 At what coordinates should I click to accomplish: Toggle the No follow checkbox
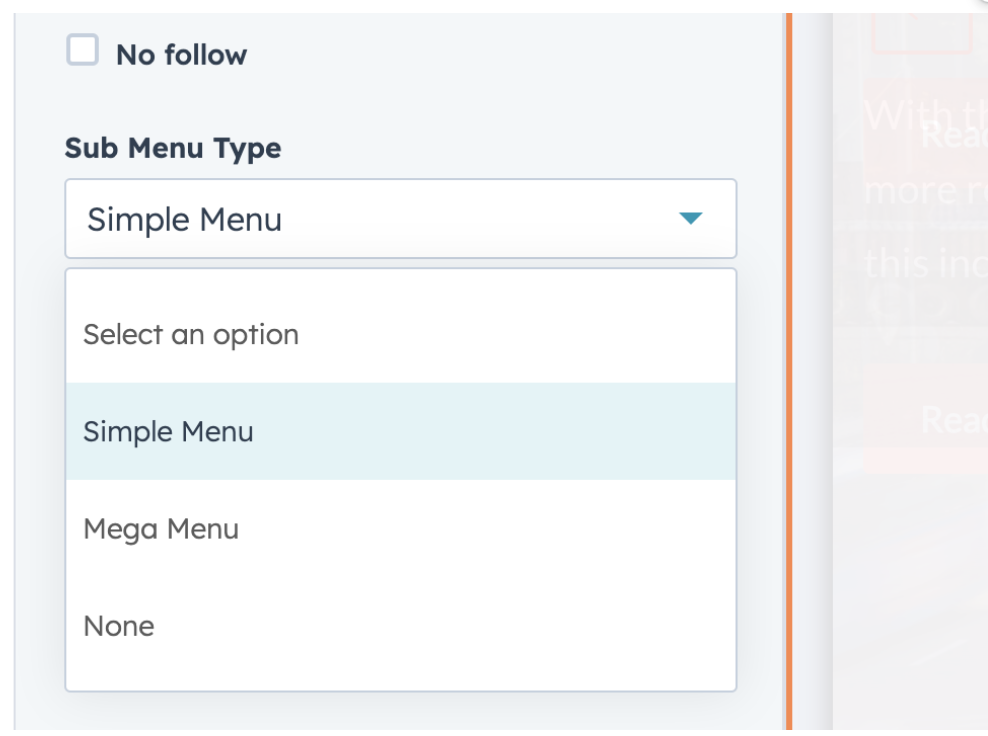(82, 51)
